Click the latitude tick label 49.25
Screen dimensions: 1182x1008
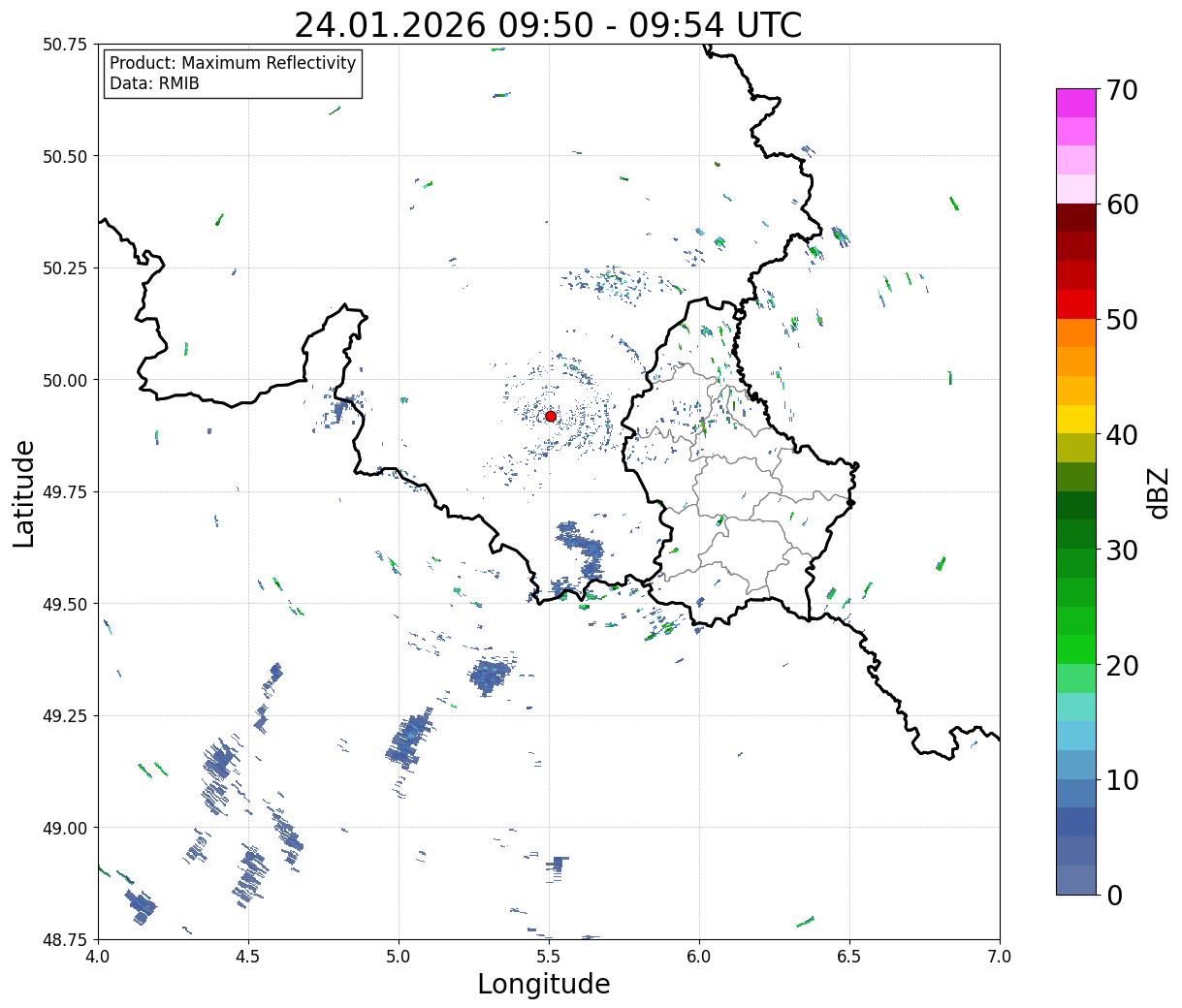pos(65,716)
